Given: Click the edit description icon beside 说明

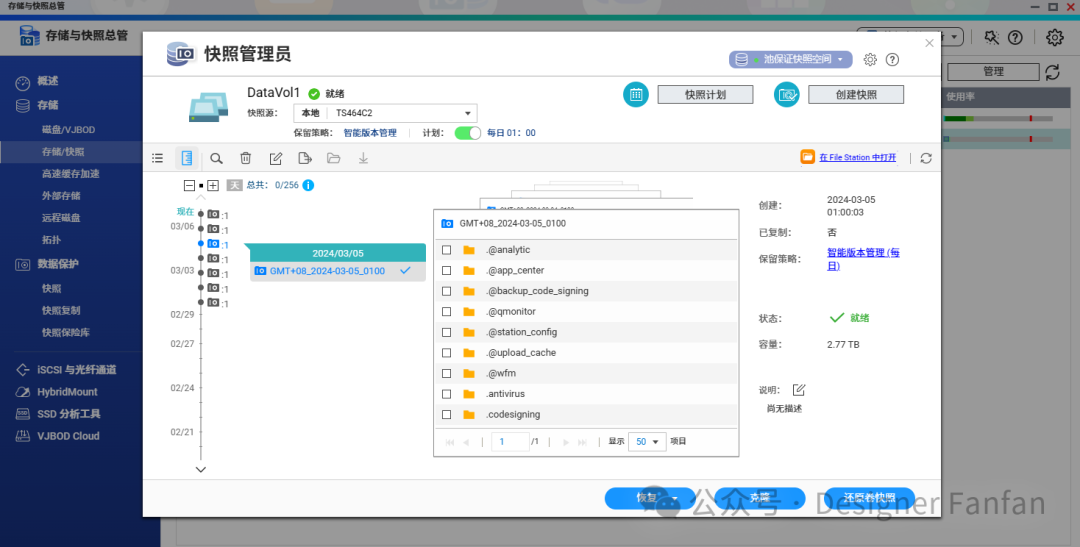Looking at the screenshot, I should coord(799,390).
